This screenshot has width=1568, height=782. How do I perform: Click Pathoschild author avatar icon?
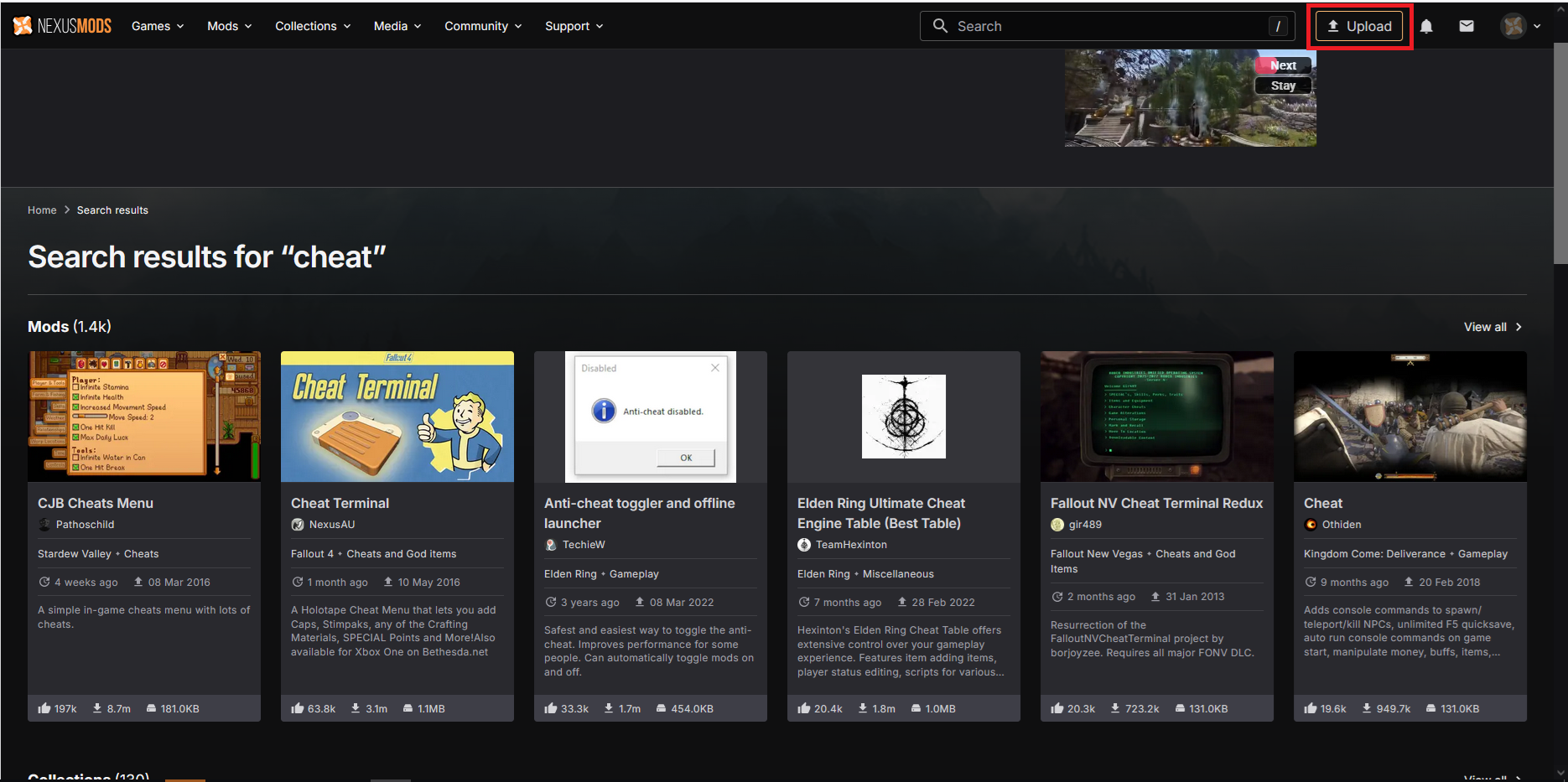(44, 525)
